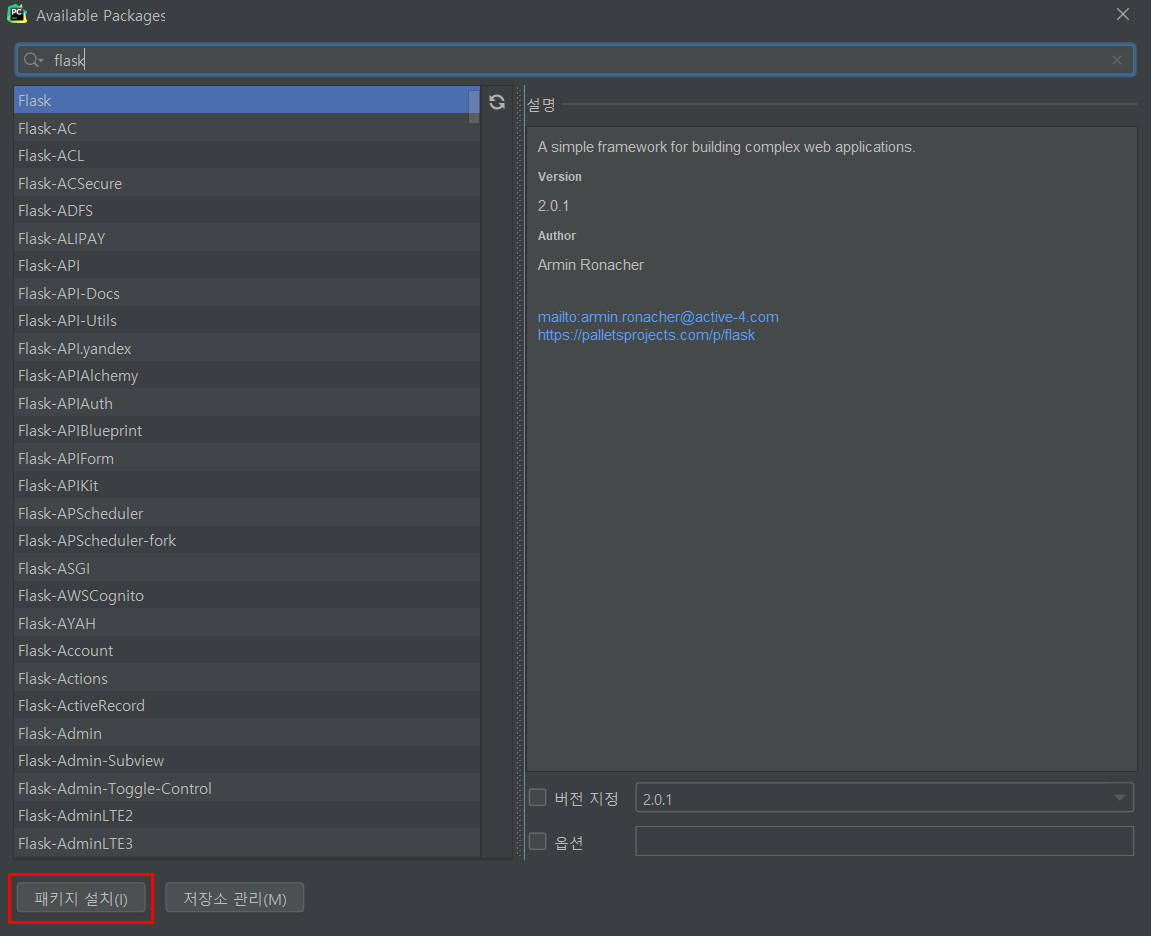Select Flask-APScheduler-fork package
This screenshot has width=1151, height=936.
pyautogui.click(x=247, y=541)
